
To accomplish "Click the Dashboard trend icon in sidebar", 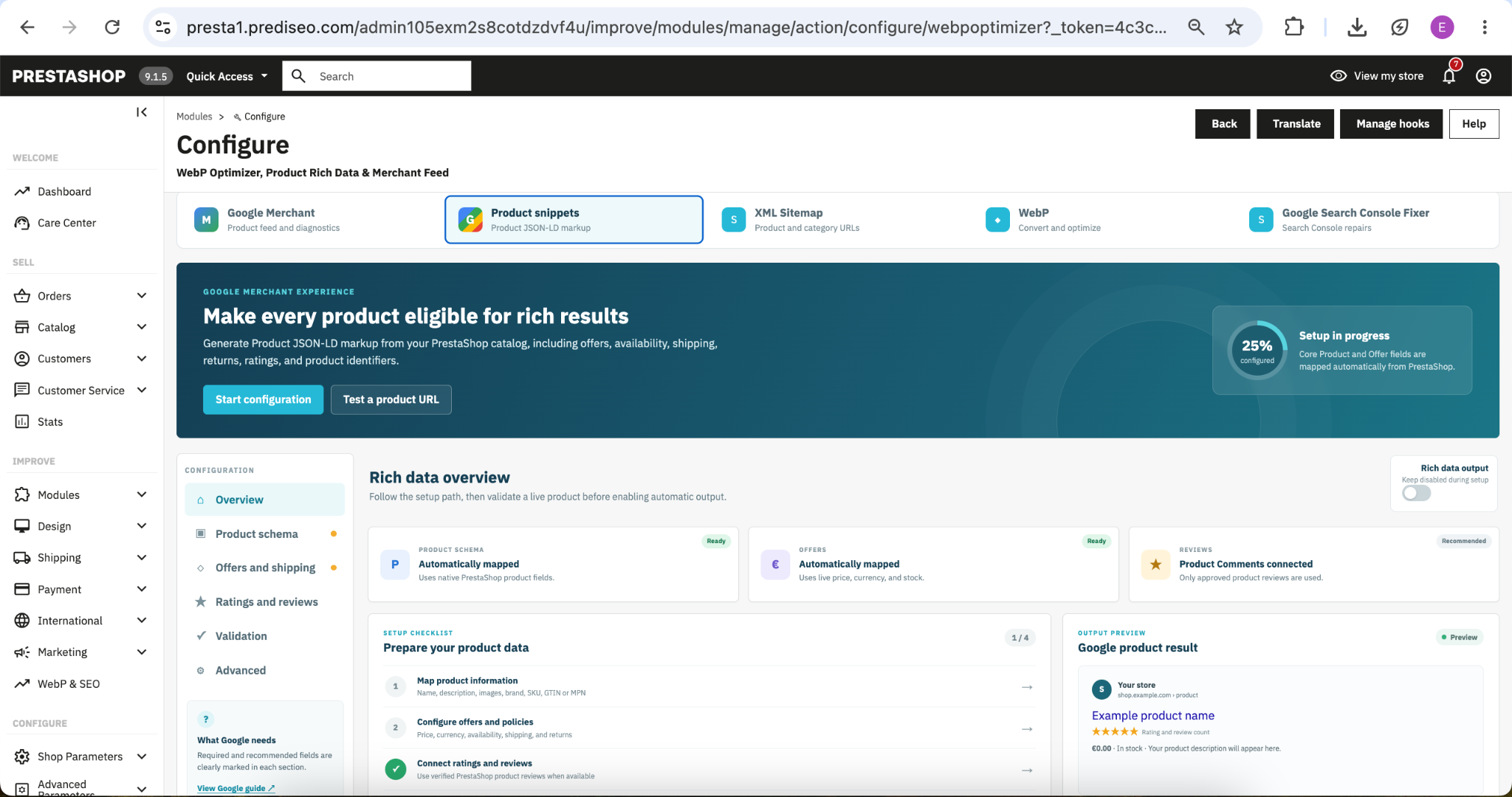I will coord(22,191).
